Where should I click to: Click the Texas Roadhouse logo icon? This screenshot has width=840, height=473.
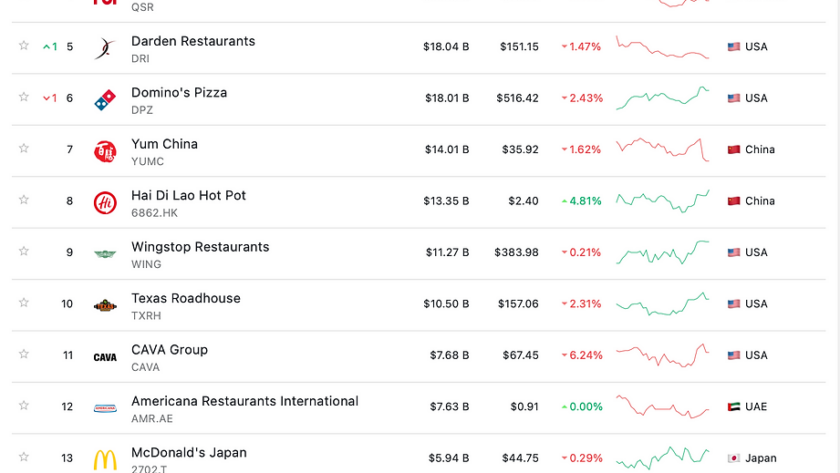tap(105, 305)
